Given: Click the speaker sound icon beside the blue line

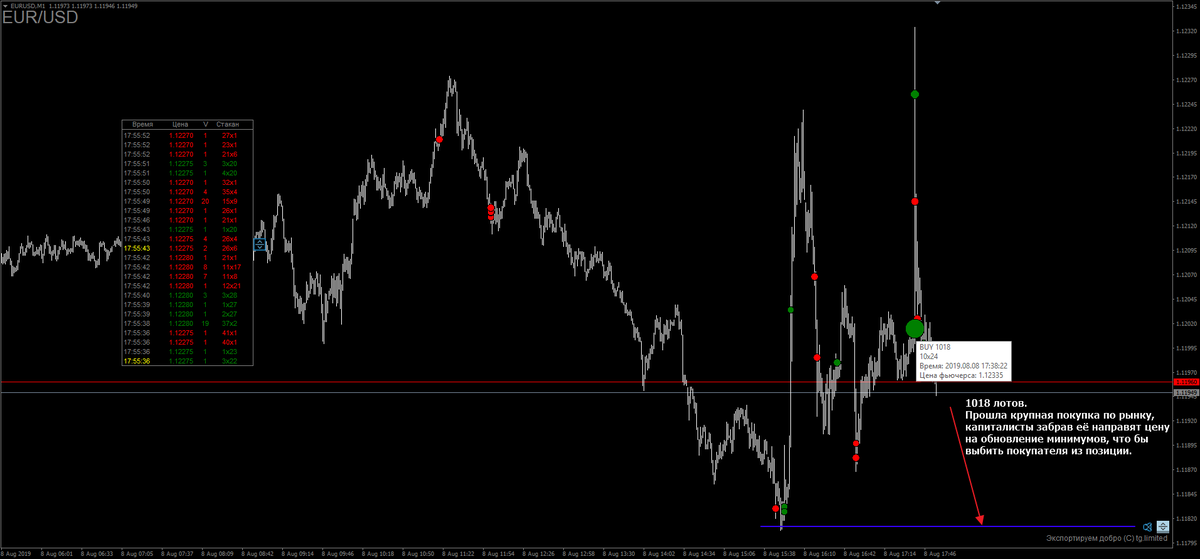Looking at the screenshot, I should [1148, 526].
